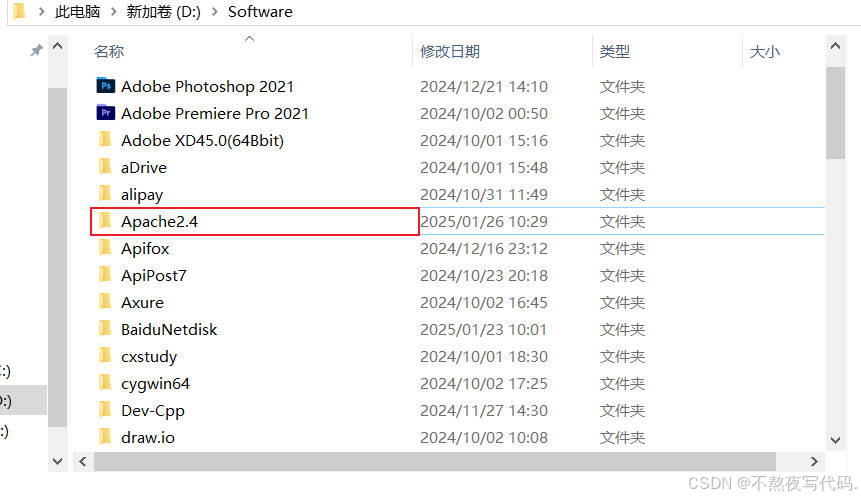Click 文件夹 type in Apache2.4 row
This screenshot has height=498, width=861.
click(622, 221)
